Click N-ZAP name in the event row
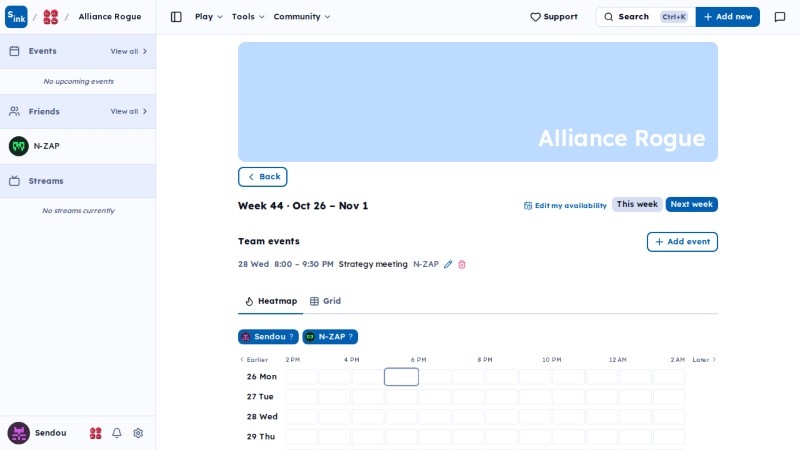The width and height of the screenshot is (800, 450). [x=426, y=264]
